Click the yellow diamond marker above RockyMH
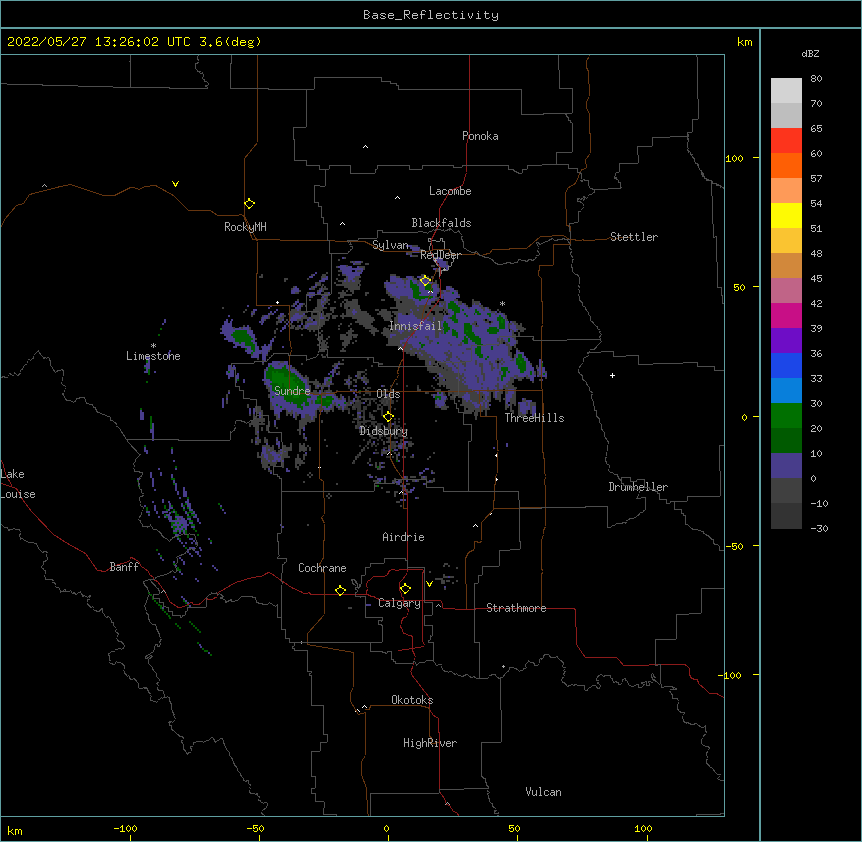This screenshot has width=862, height=842. click(249, 204)
